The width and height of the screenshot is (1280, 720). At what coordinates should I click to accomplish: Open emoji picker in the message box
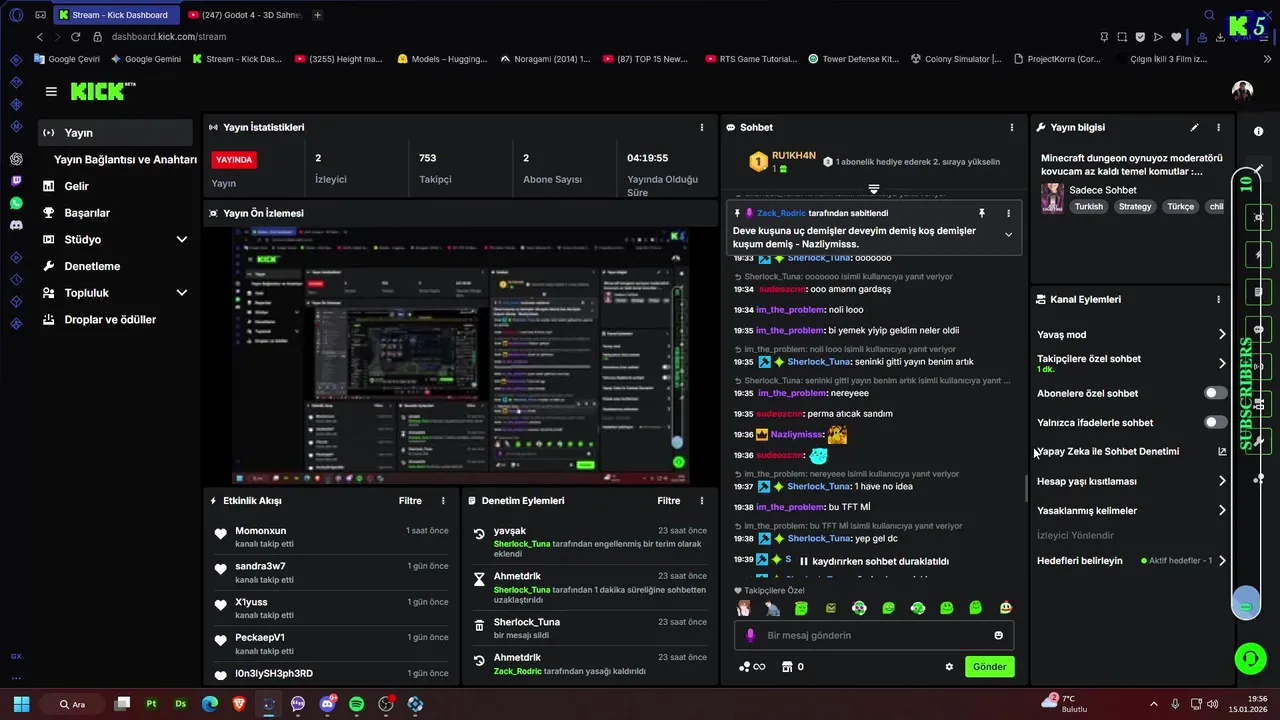(x=998, y=635)
